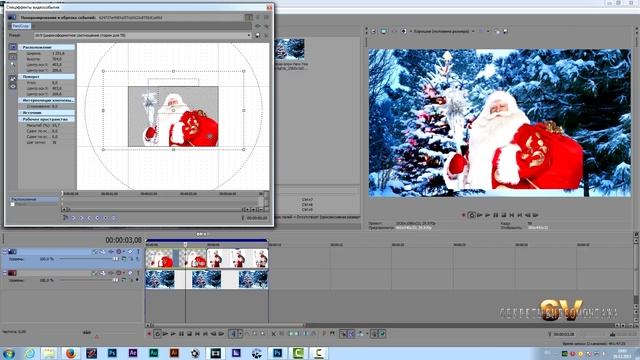
Task: Open the preview quality dropdown in preview toolbar
Action: click(x=473, y=31)
